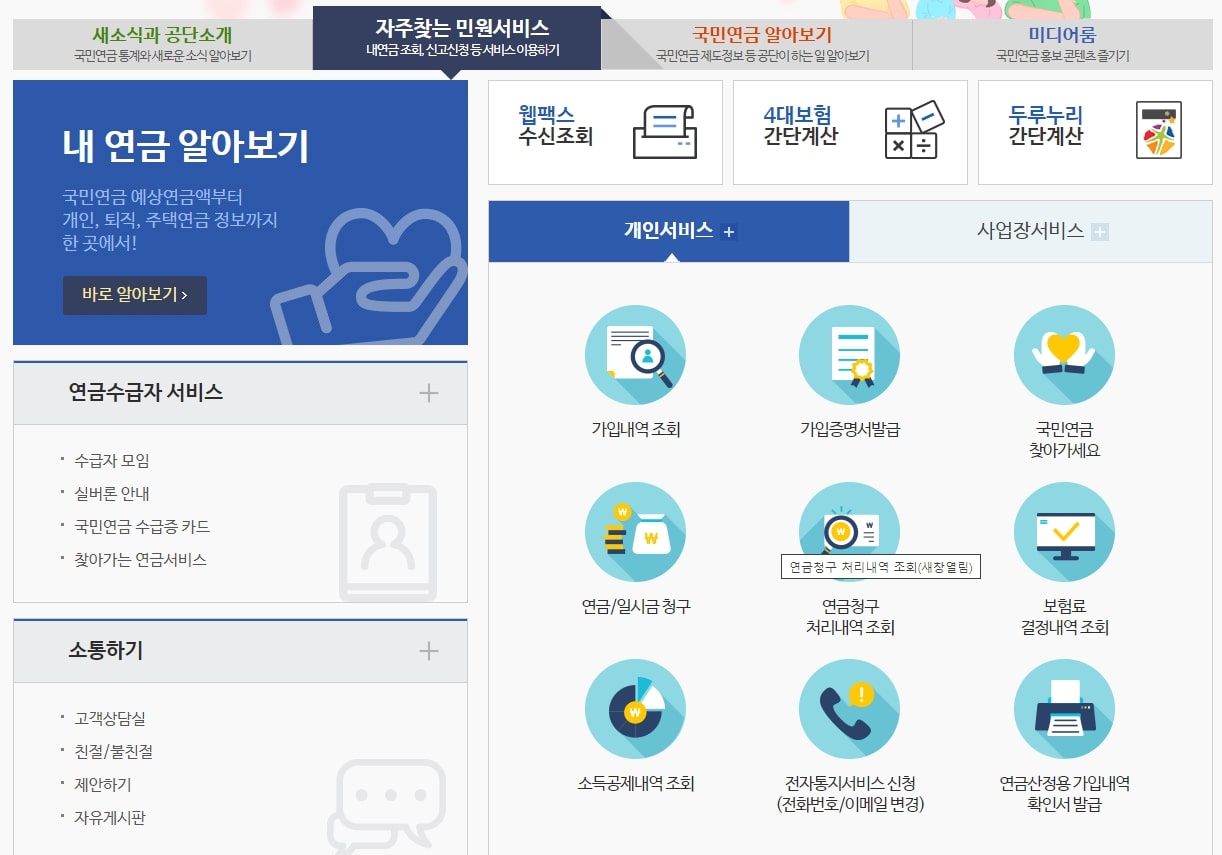This screenshot has height=855, width=1222.
Task: Click the 소득공제내역 조회 text label
Action: [x=636, y=784]
